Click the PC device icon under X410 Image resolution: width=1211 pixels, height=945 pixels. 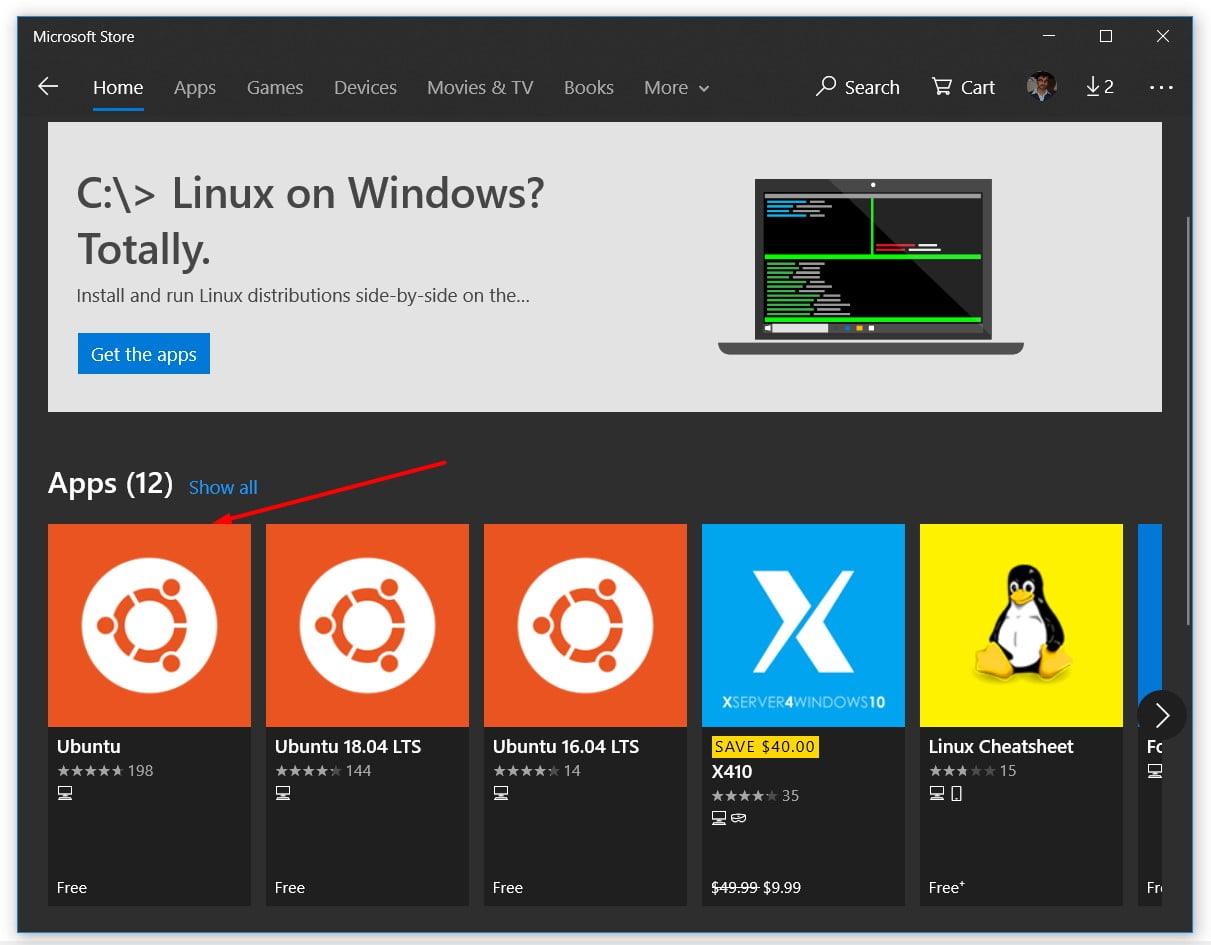tap(718, 818)
